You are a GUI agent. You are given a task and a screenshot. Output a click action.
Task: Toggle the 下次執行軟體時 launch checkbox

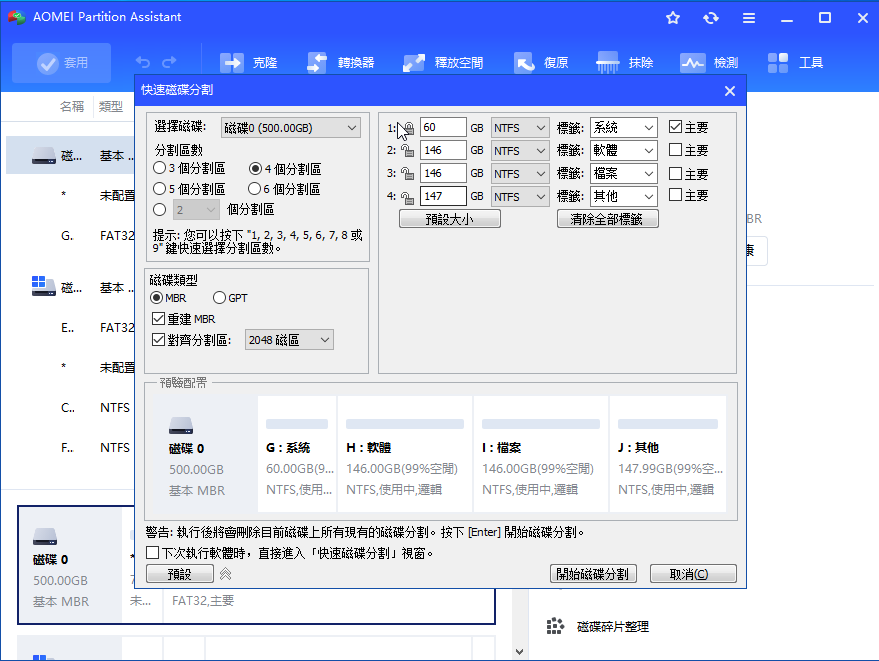(152, 553)
